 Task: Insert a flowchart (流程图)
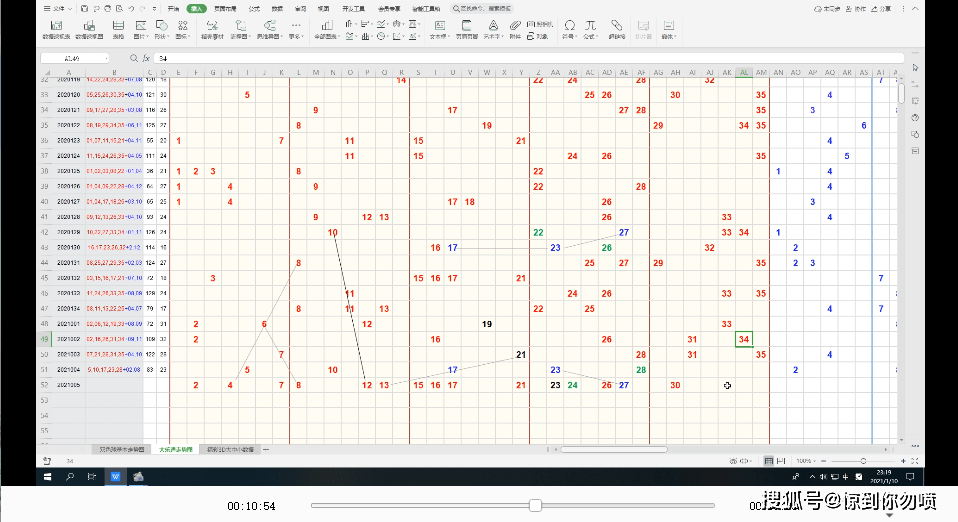240,29
